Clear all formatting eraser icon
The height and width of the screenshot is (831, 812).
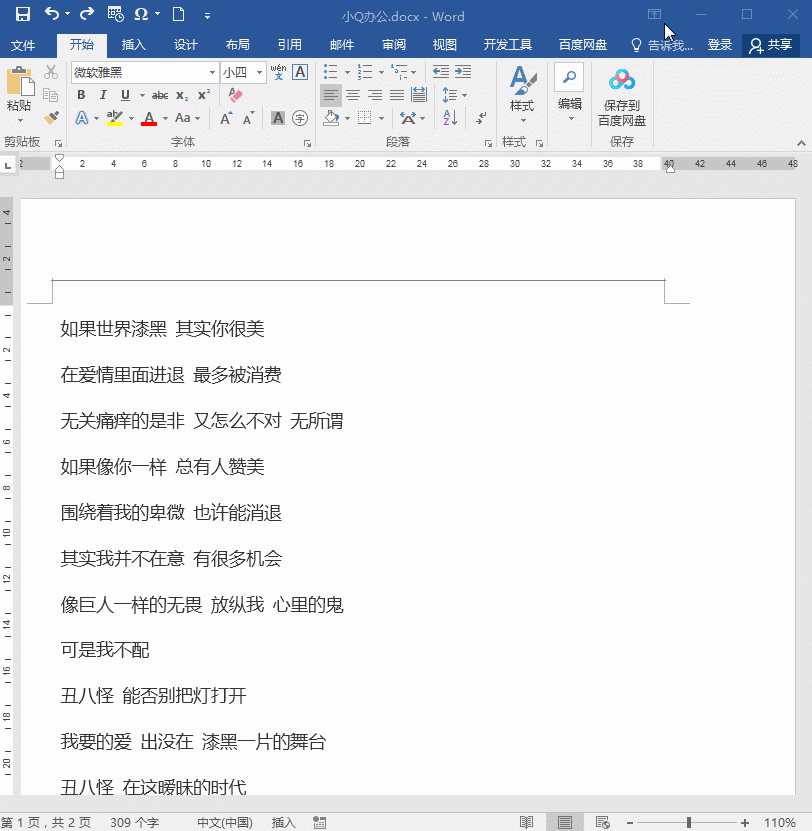[235, 95]
